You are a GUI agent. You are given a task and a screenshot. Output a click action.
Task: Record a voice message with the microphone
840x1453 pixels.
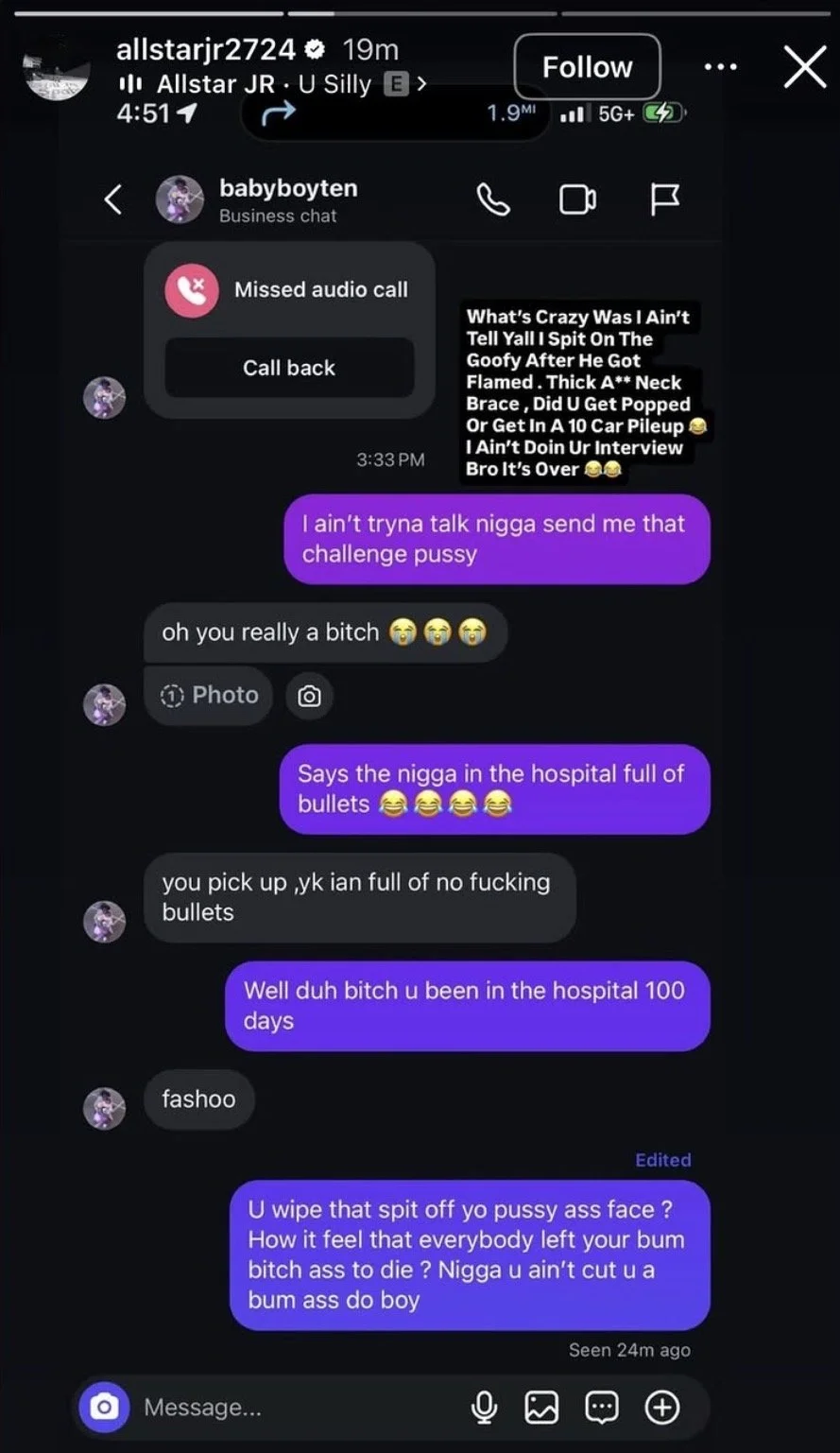[x=484, y=1408]
